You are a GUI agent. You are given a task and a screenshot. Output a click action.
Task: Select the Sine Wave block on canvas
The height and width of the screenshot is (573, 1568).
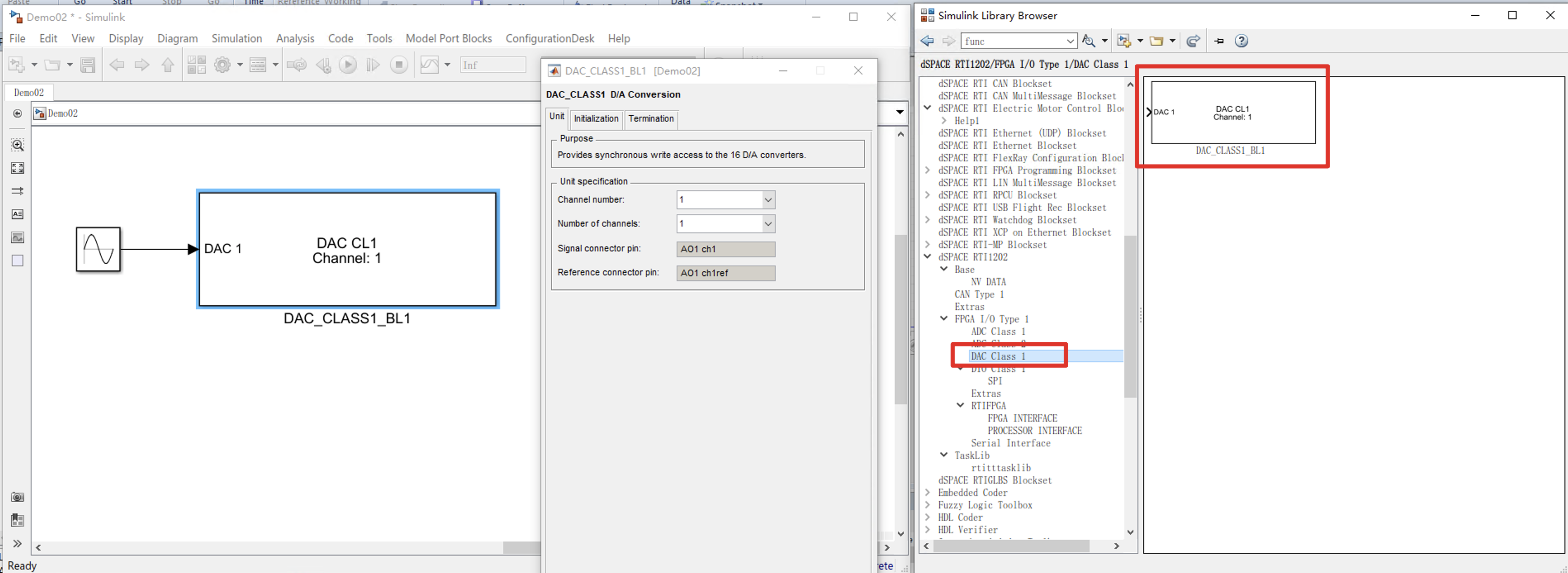click(x=98, y=249)
